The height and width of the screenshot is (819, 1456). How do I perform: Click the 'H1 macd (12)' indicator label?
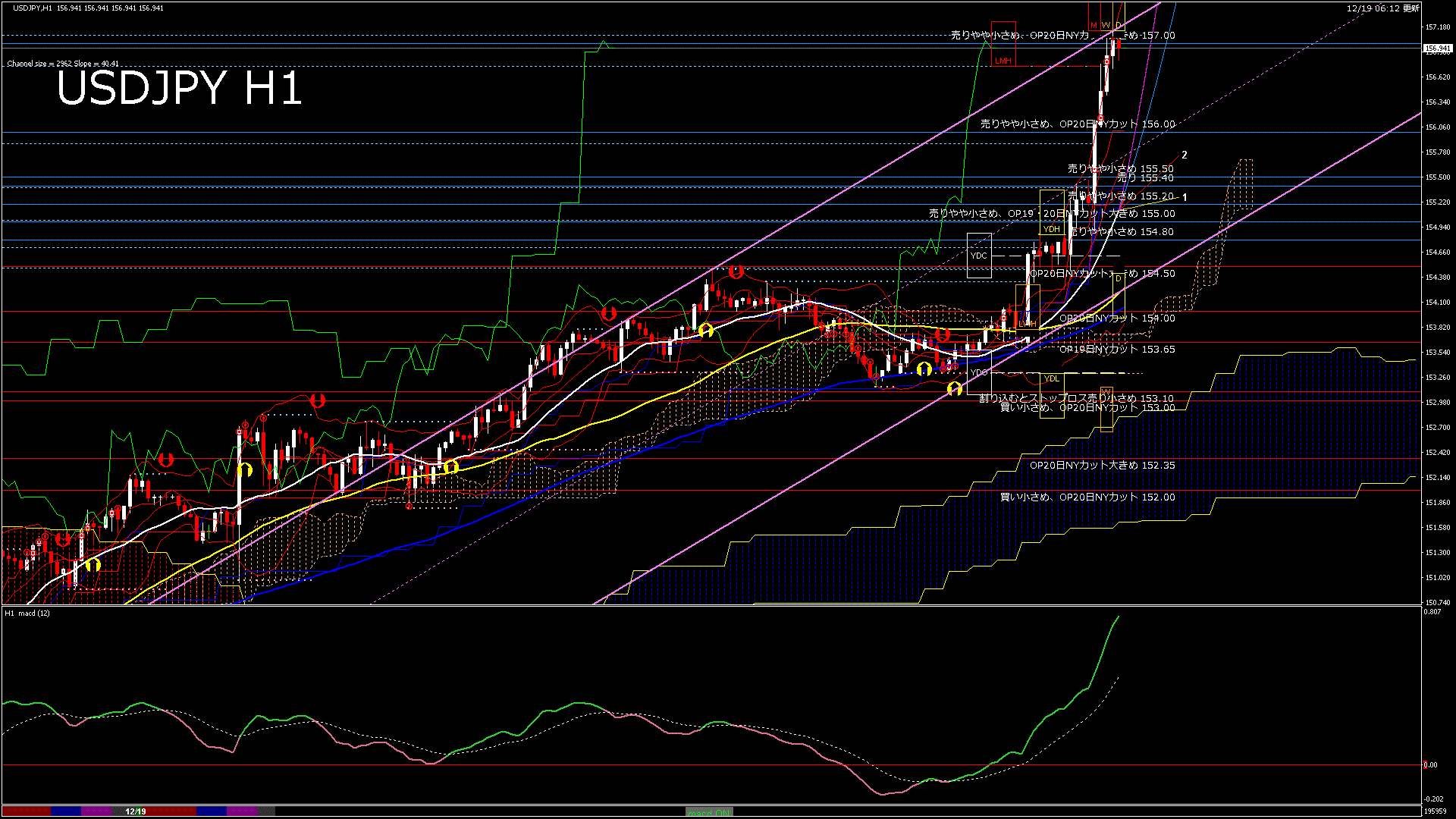(x=27, y=613)
